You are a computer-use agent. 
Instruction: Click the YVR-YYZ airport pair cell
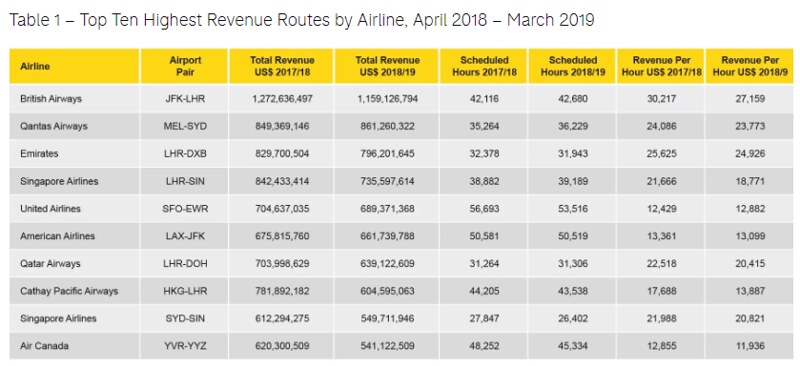click(184, 346)
